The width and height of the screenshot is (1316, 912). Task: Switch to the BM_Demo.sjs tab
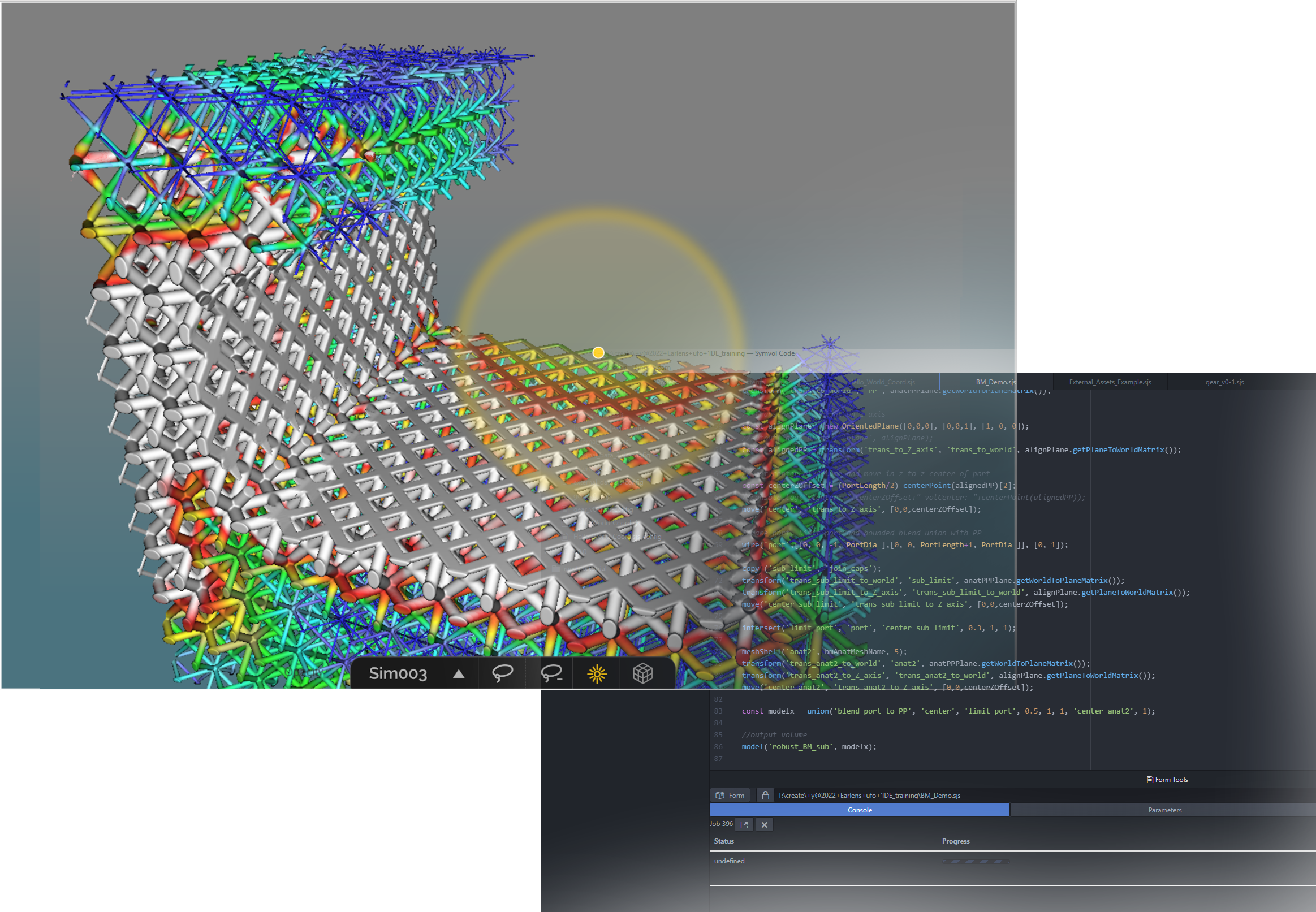995,382
